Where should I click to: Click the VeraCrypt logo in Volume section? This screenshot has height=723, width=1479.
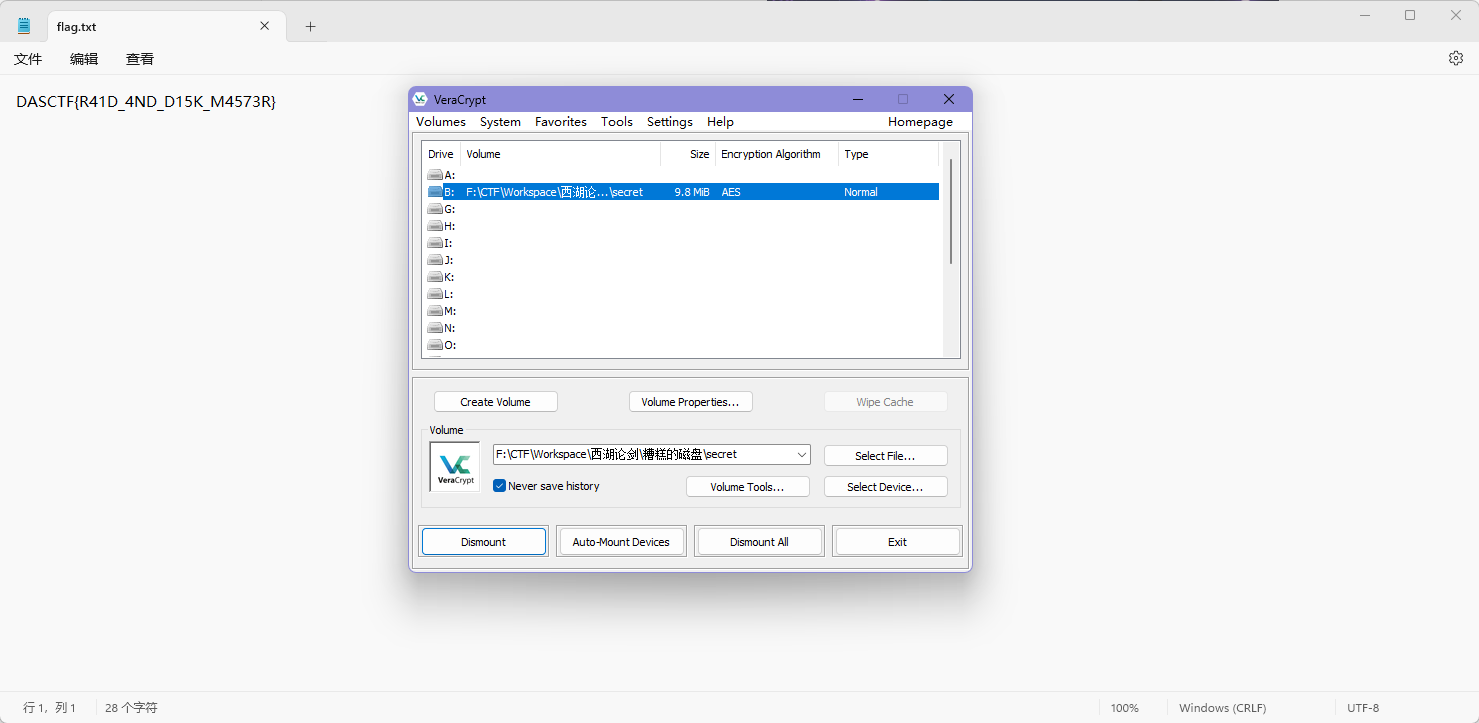tap(455, 467)
